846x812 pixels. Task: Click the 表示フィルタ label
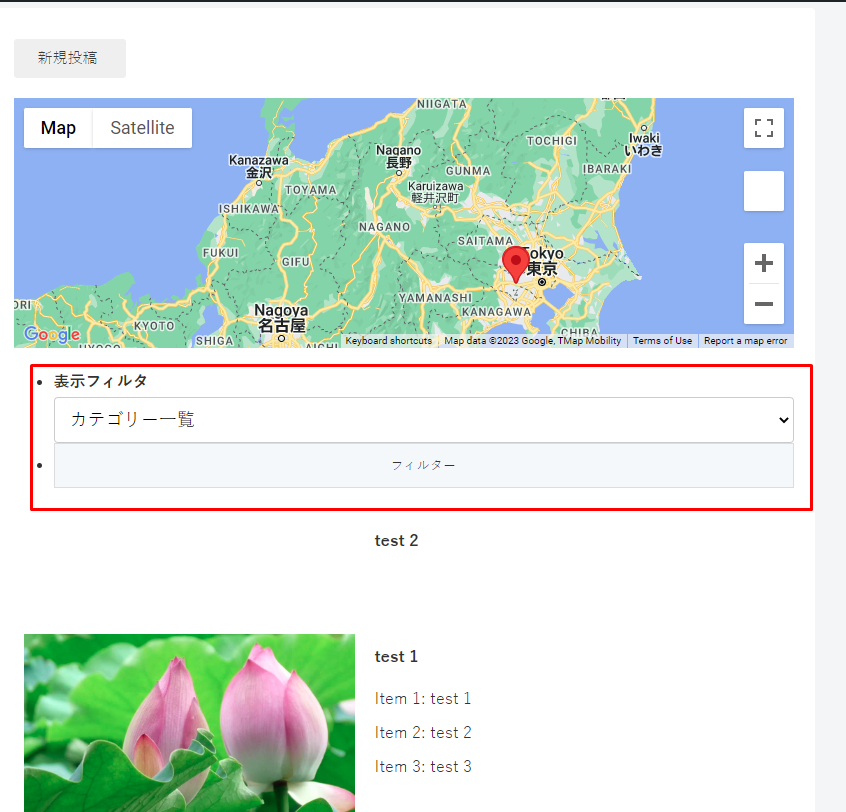(x=100, y=381)
